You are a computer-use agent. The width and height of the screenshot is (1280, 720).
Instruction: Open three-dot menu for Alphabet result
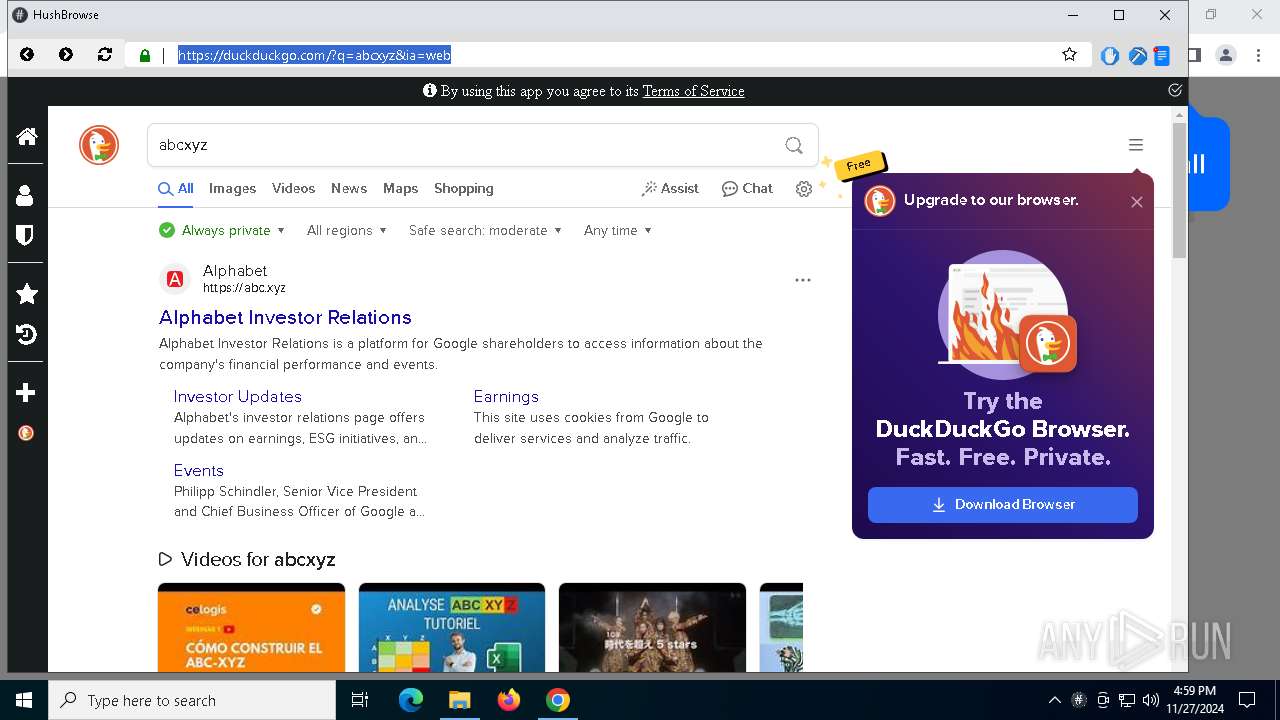[x=803, y=280]
